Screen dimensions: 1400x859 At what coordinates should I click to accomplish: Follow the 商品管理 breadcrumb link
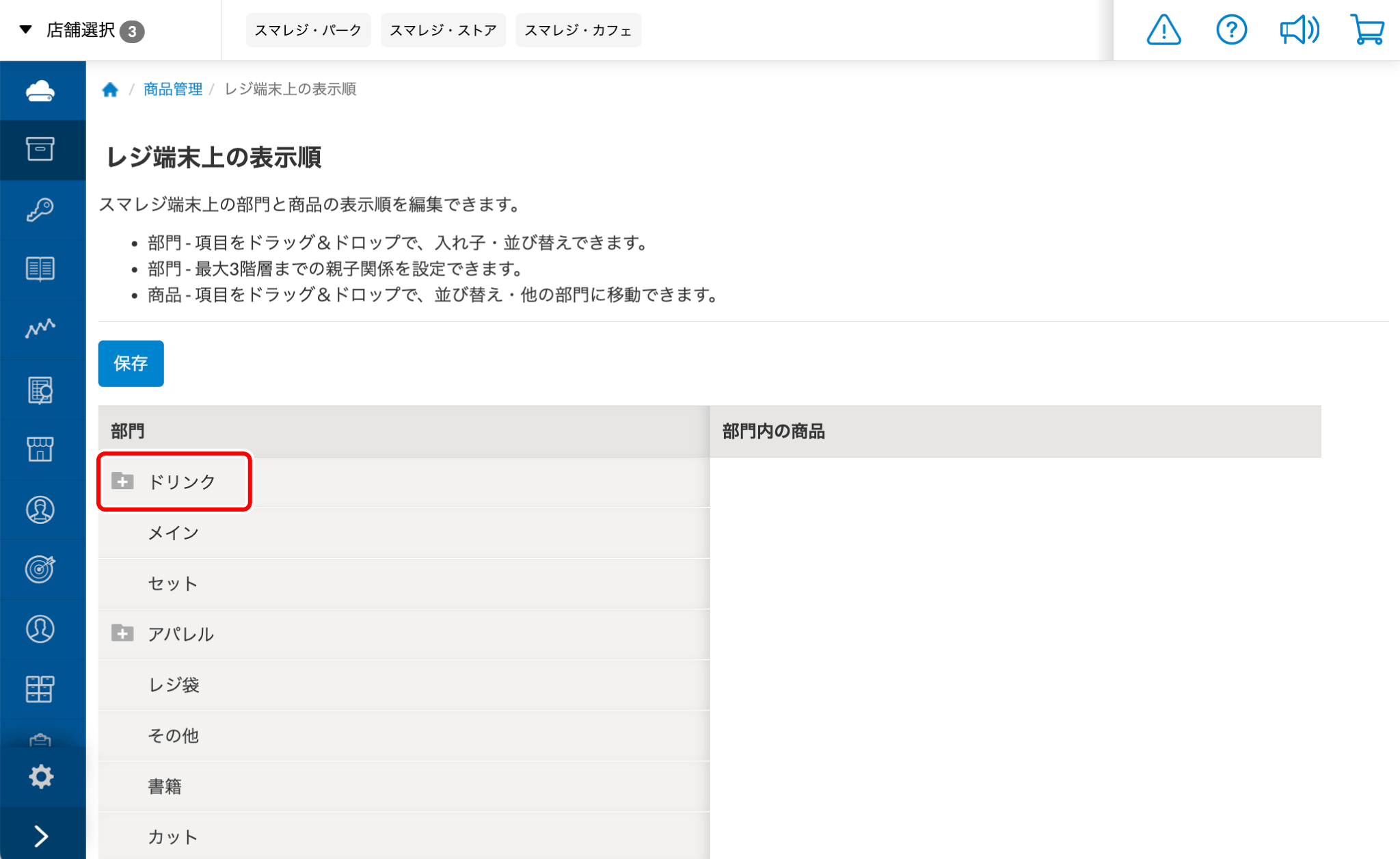[173, 89]
